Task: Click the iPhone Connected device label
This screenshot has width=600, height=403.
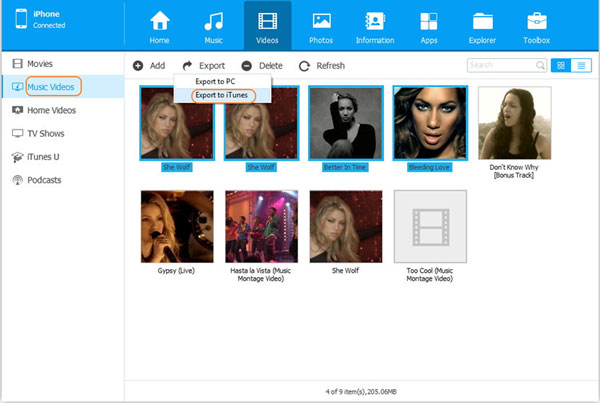Action: pyautogui.click(x=49, y=19)
